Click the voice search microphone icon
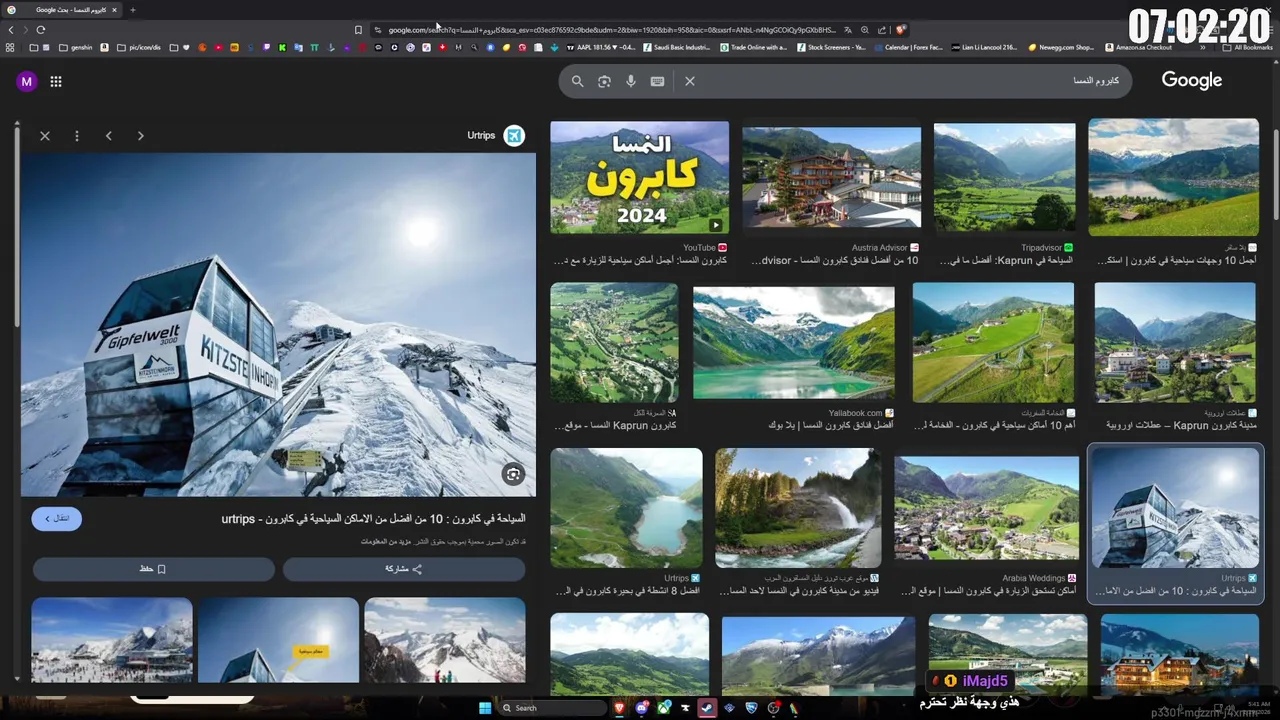1280x720 pixels. click(x=631, y=81)
